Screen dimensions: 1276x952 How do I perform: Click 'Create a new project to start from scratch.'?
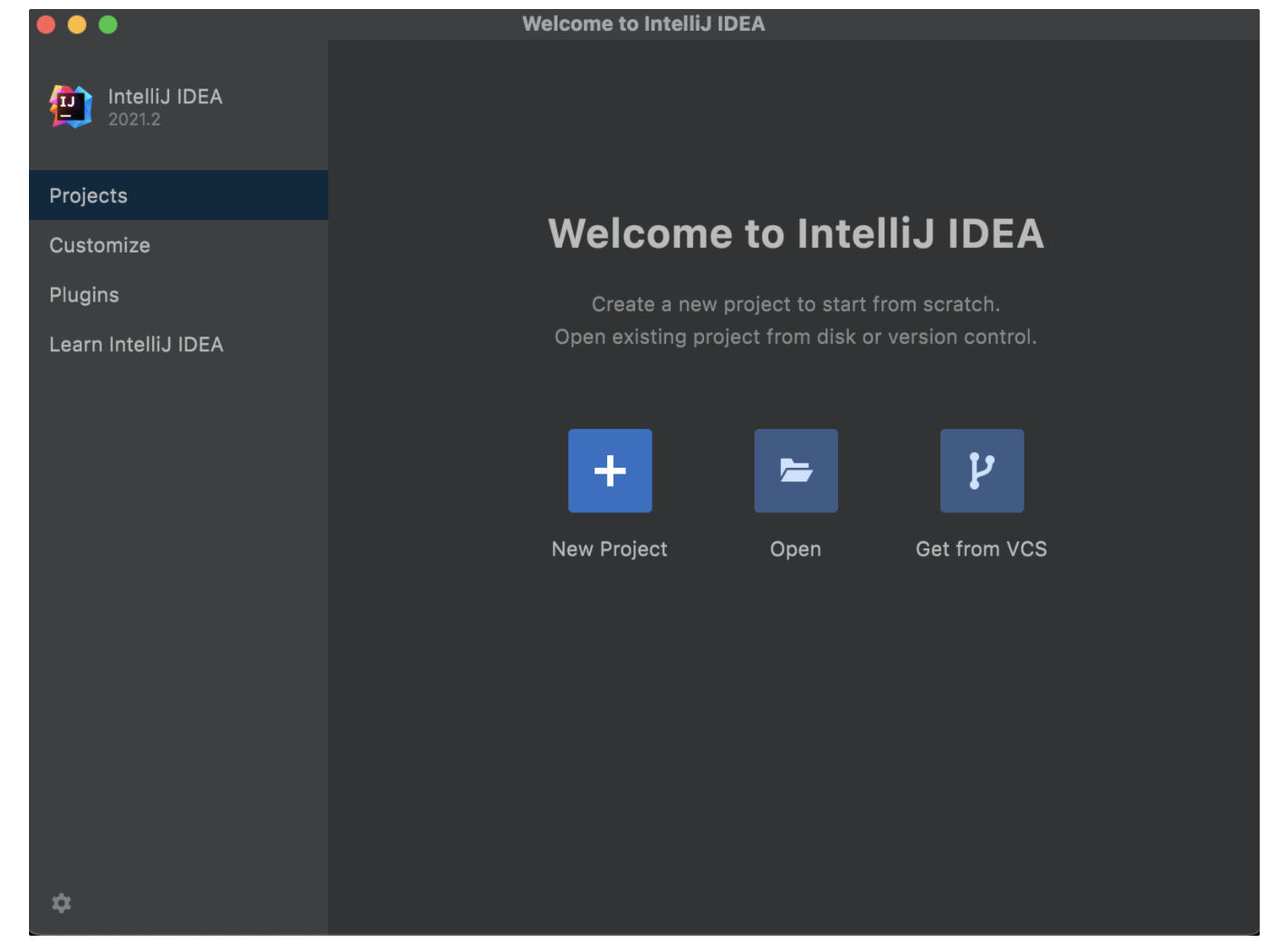796,304
